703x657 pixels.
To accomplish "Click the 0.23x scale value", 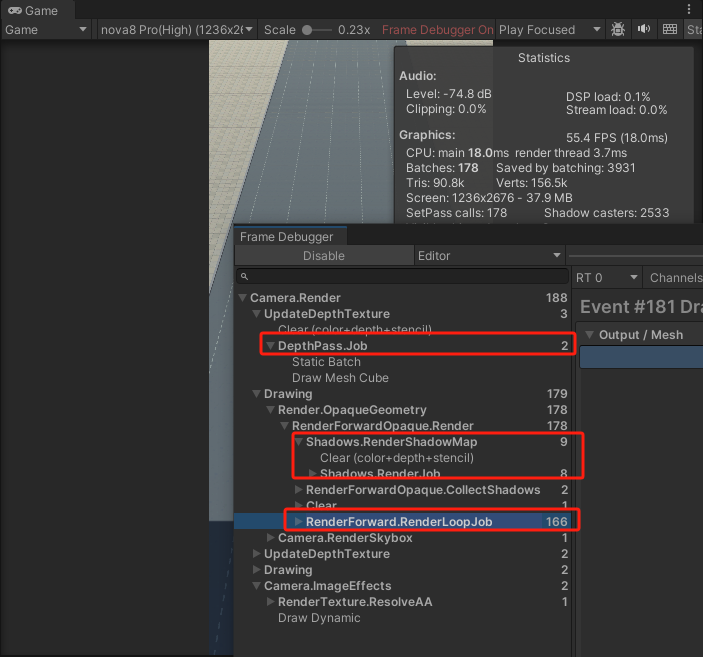I will click(x=354, y=30).
